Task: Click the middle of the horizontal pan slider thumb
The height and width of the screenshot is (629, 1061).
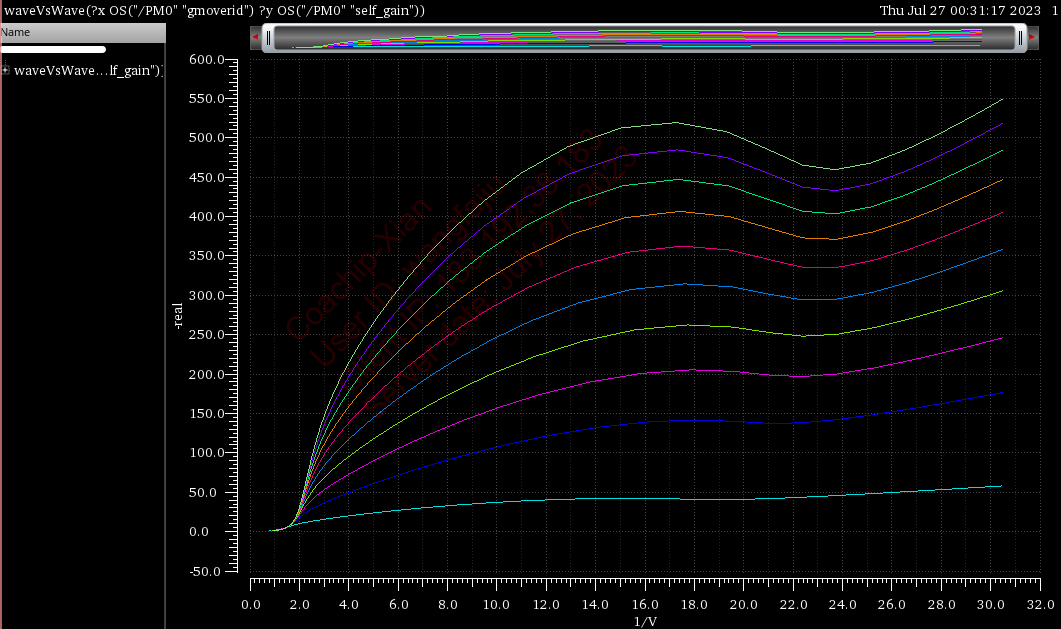Action: tap(645, 38)
